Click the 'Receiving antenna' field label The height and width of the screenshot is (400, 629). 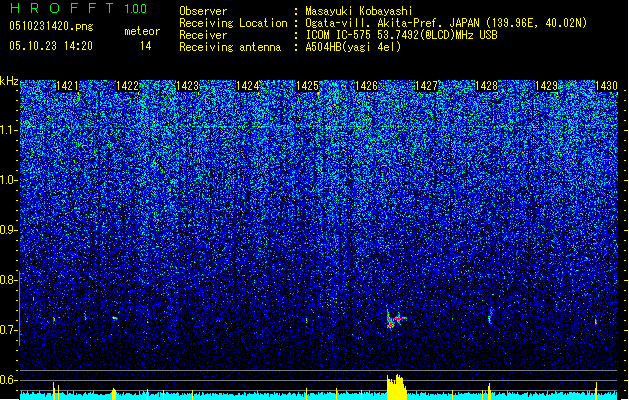230,47
